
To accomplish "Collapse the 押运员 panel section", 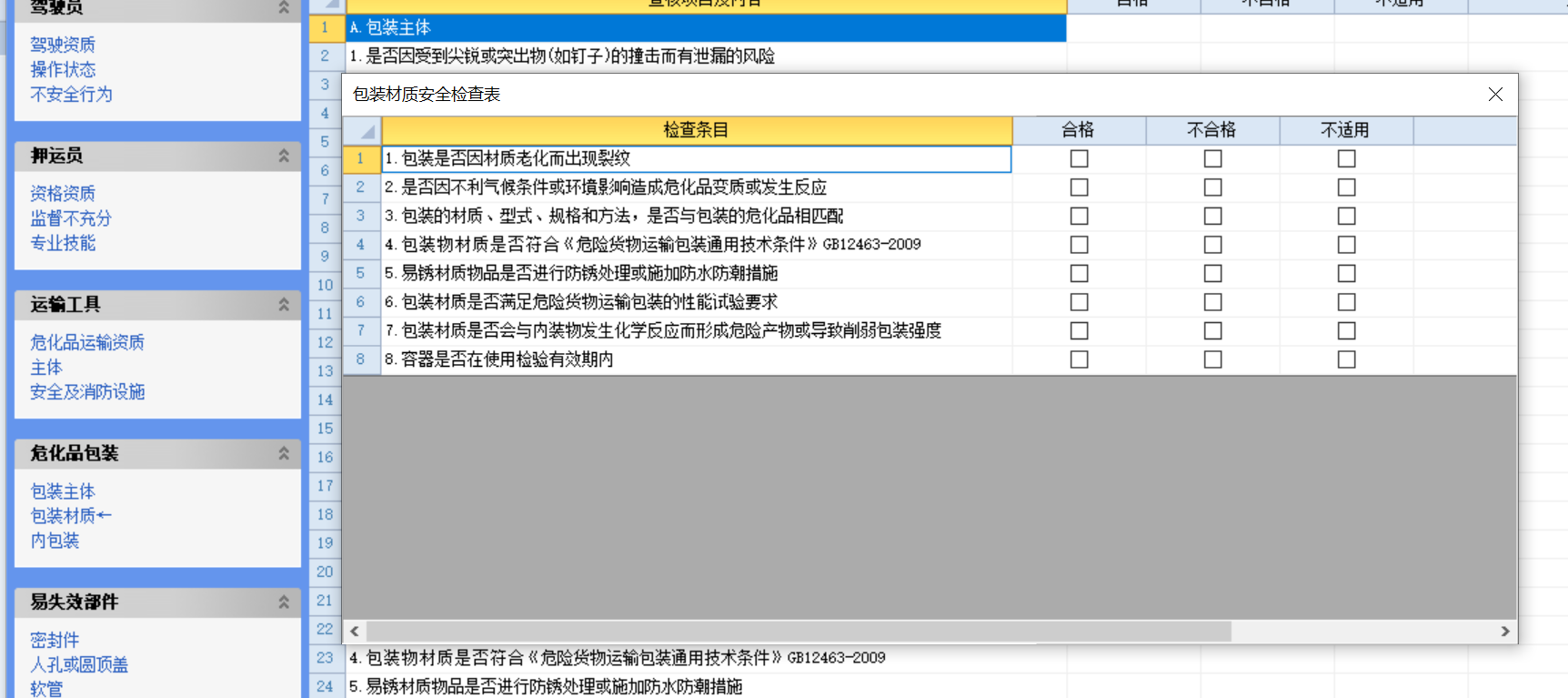I will pyautogui.click(x=284, y=156).
